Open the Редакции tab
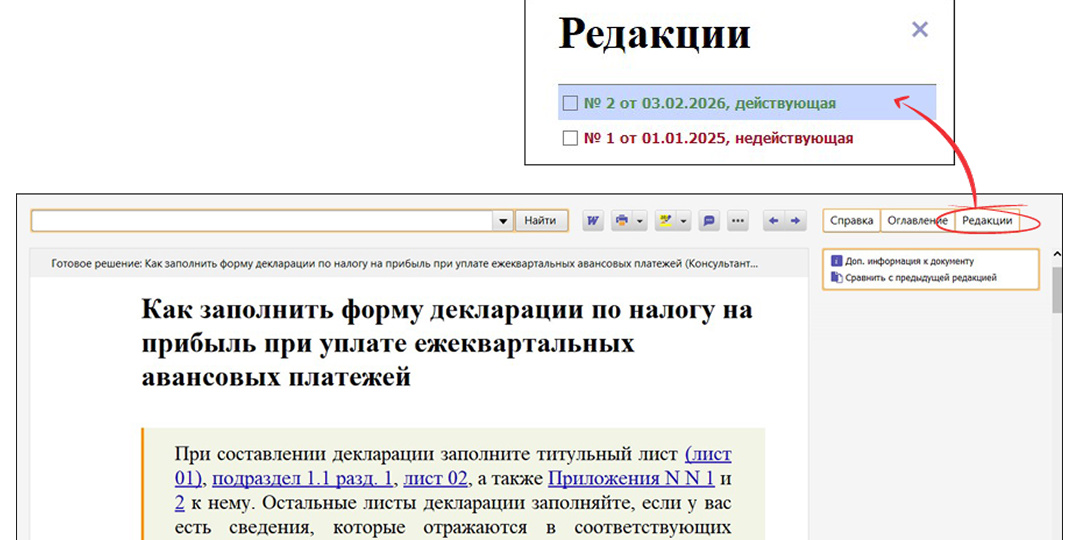The width and height of the screenshot is (1080, 540). click(x=987, y=220)
